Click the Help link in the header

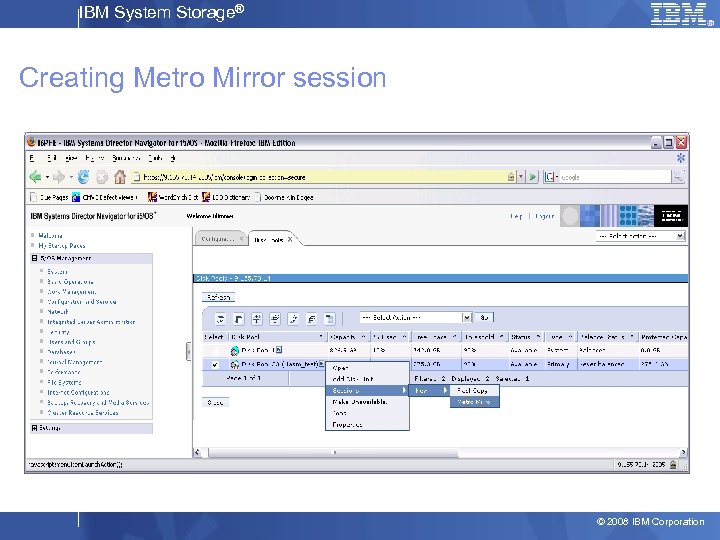517,216
